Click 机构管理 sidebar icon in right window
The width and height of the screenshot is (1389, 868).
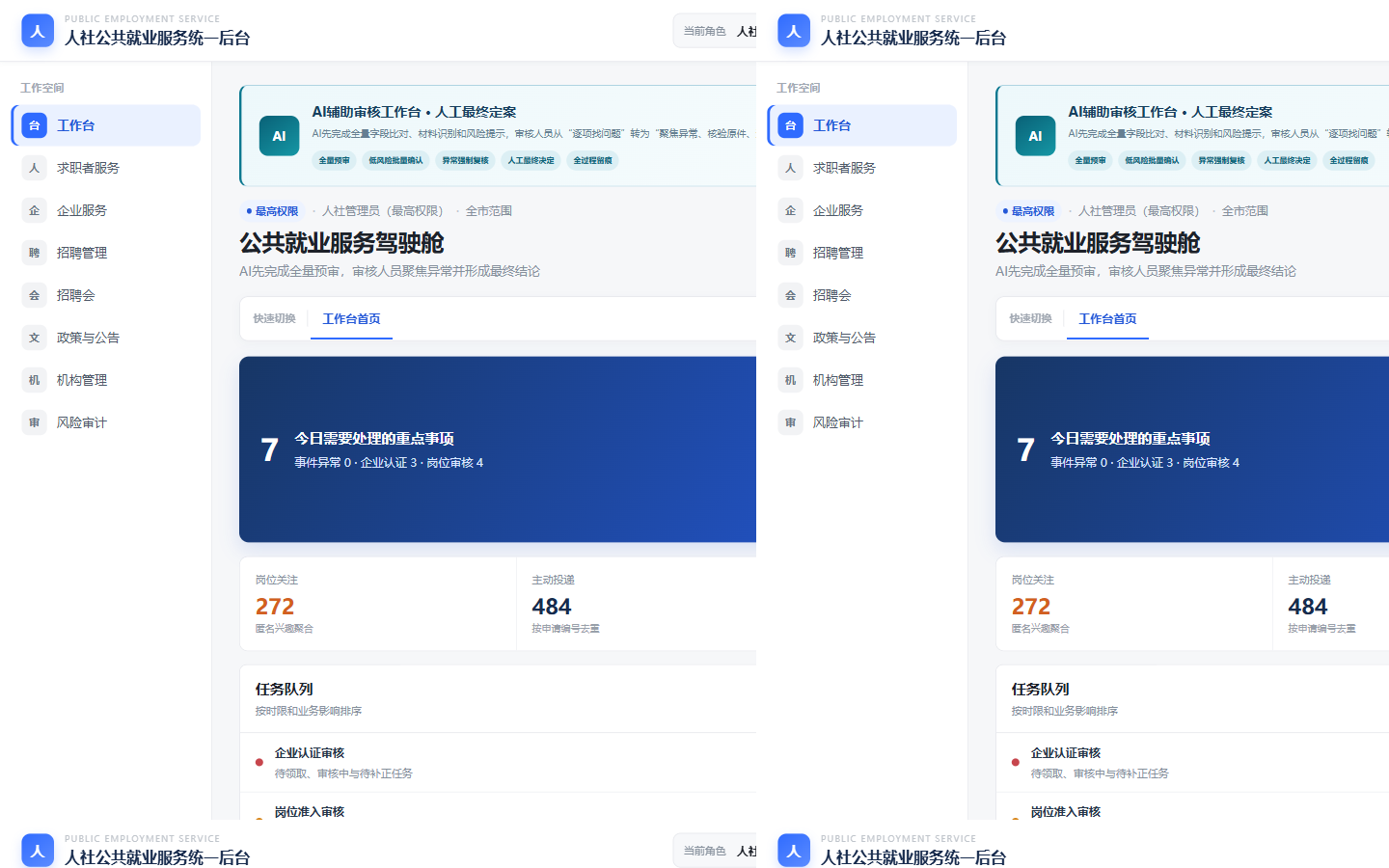pyautogui.click(x=790, y=380)
